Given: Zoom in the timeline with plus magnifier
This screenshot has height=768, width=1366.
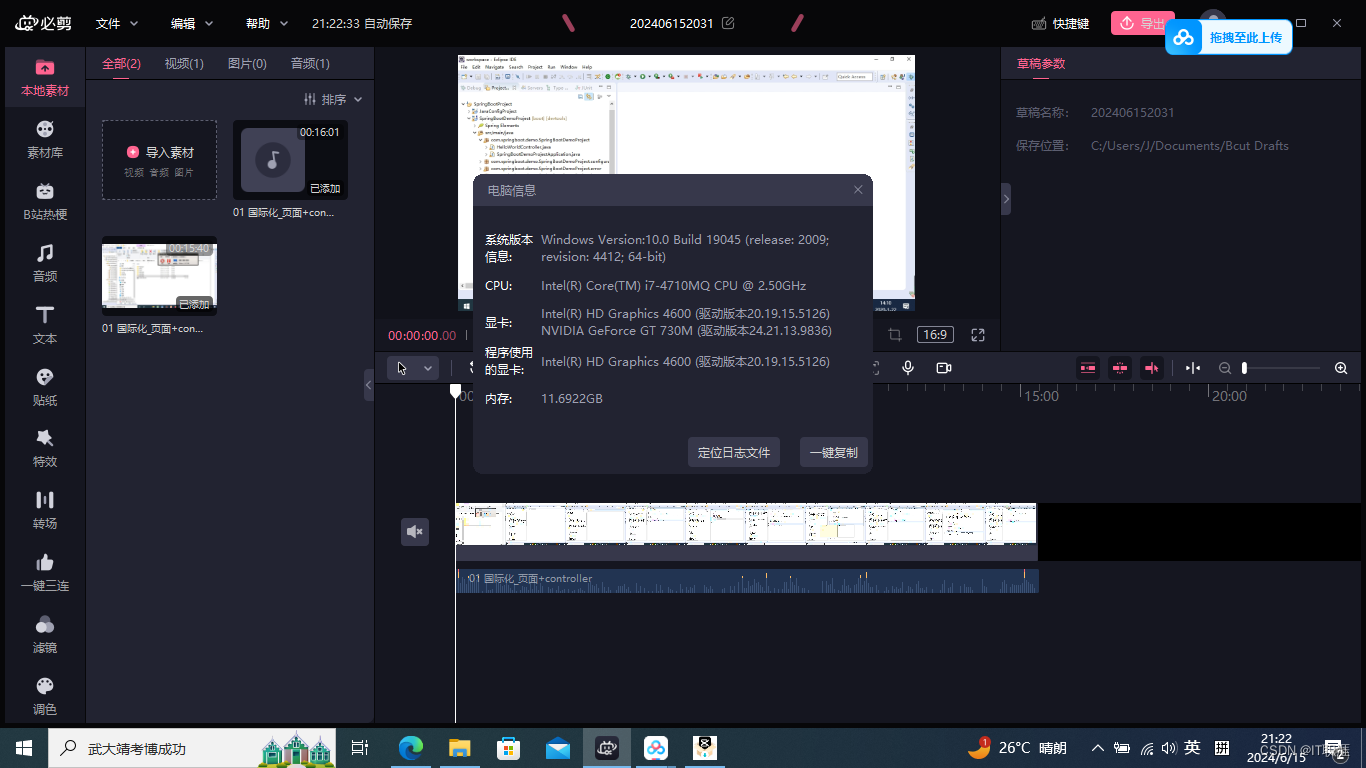Looking at the screenshot, I should (x=1341, y=368).
